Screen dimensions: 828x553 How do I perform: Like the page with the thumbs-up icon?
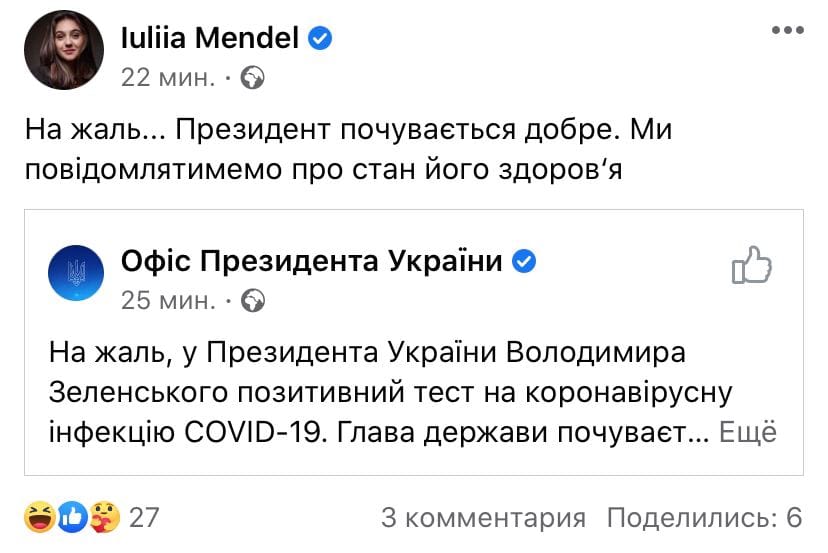pyautogui.click(x=753, y=266)
